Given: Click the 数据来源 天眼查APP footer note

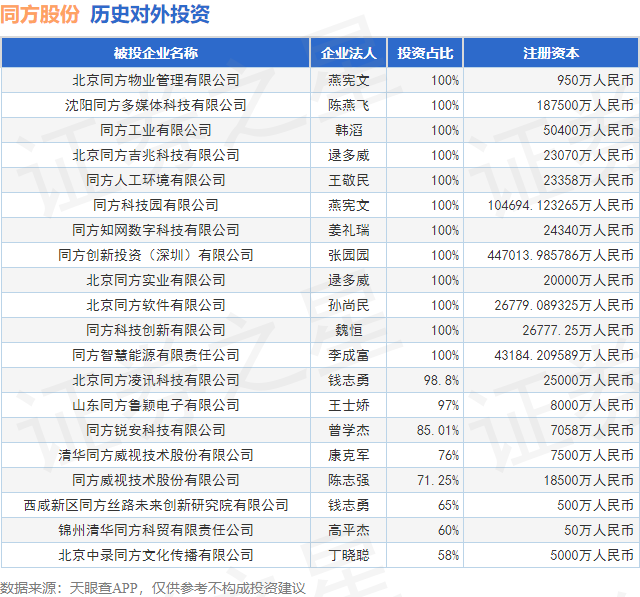Looking at the screenshot, I should tap(153, 588).
